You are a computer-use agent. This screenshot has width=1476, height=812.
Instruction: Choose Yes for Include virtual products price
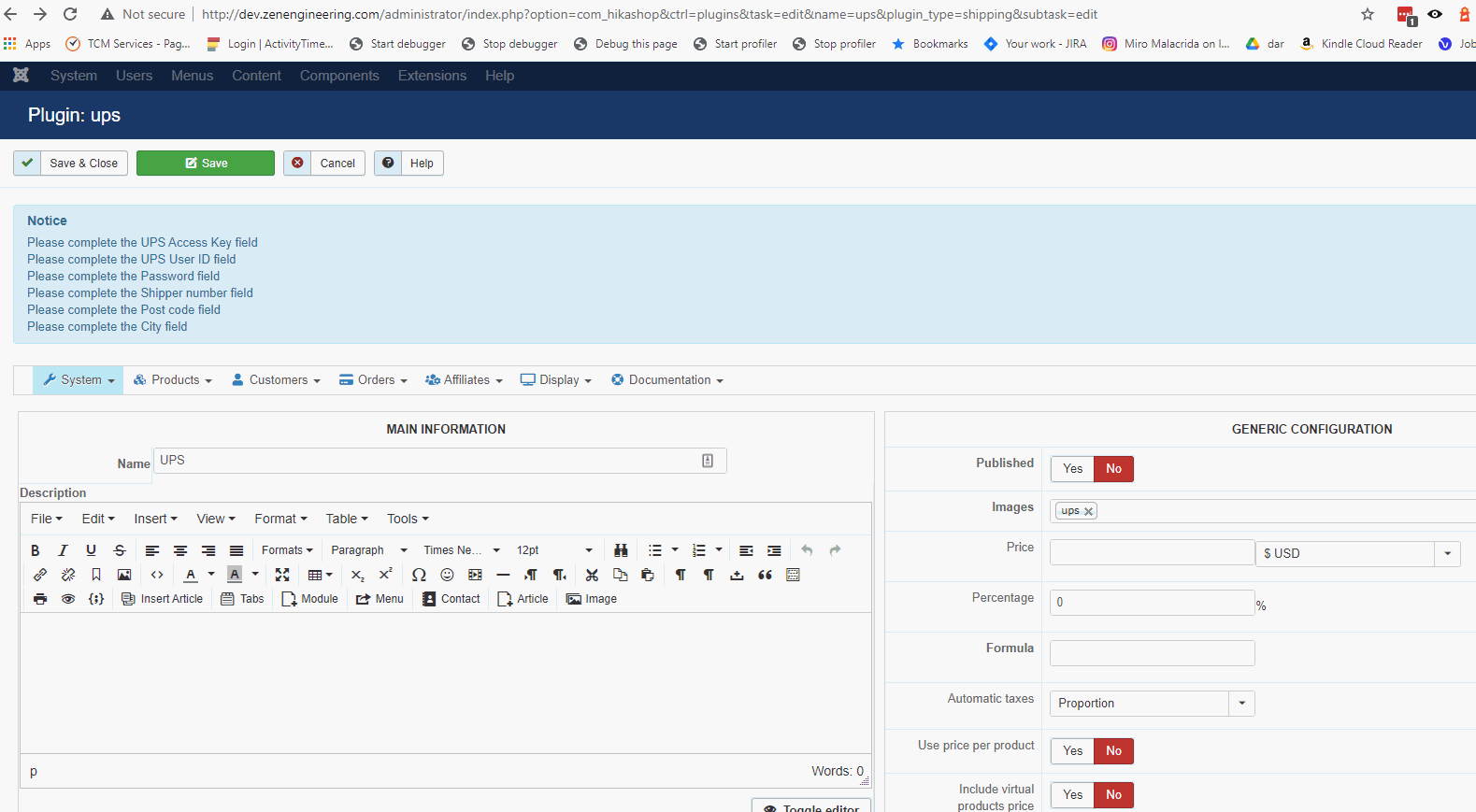point(1072,795)
